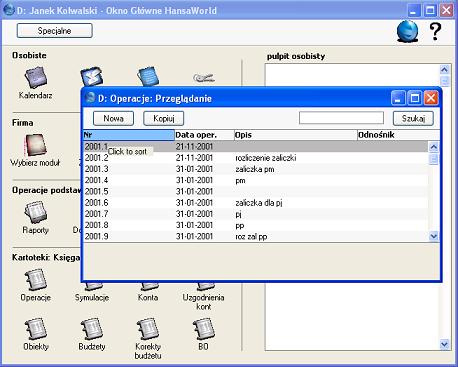Click the Szukaj button
The image size is (458, 367).
coord(413,118)
